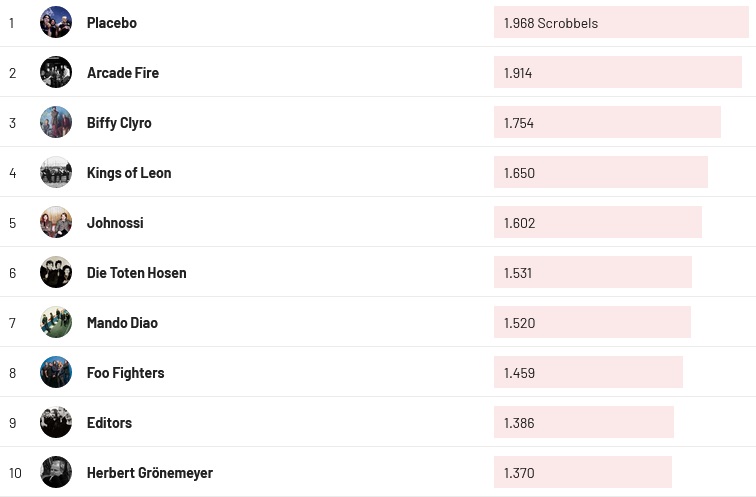Image resolution: width=756 pixels, height=497 pixels.
Task: Click Mando Diao's artist thumbnail
Action: tap(56, 322)
